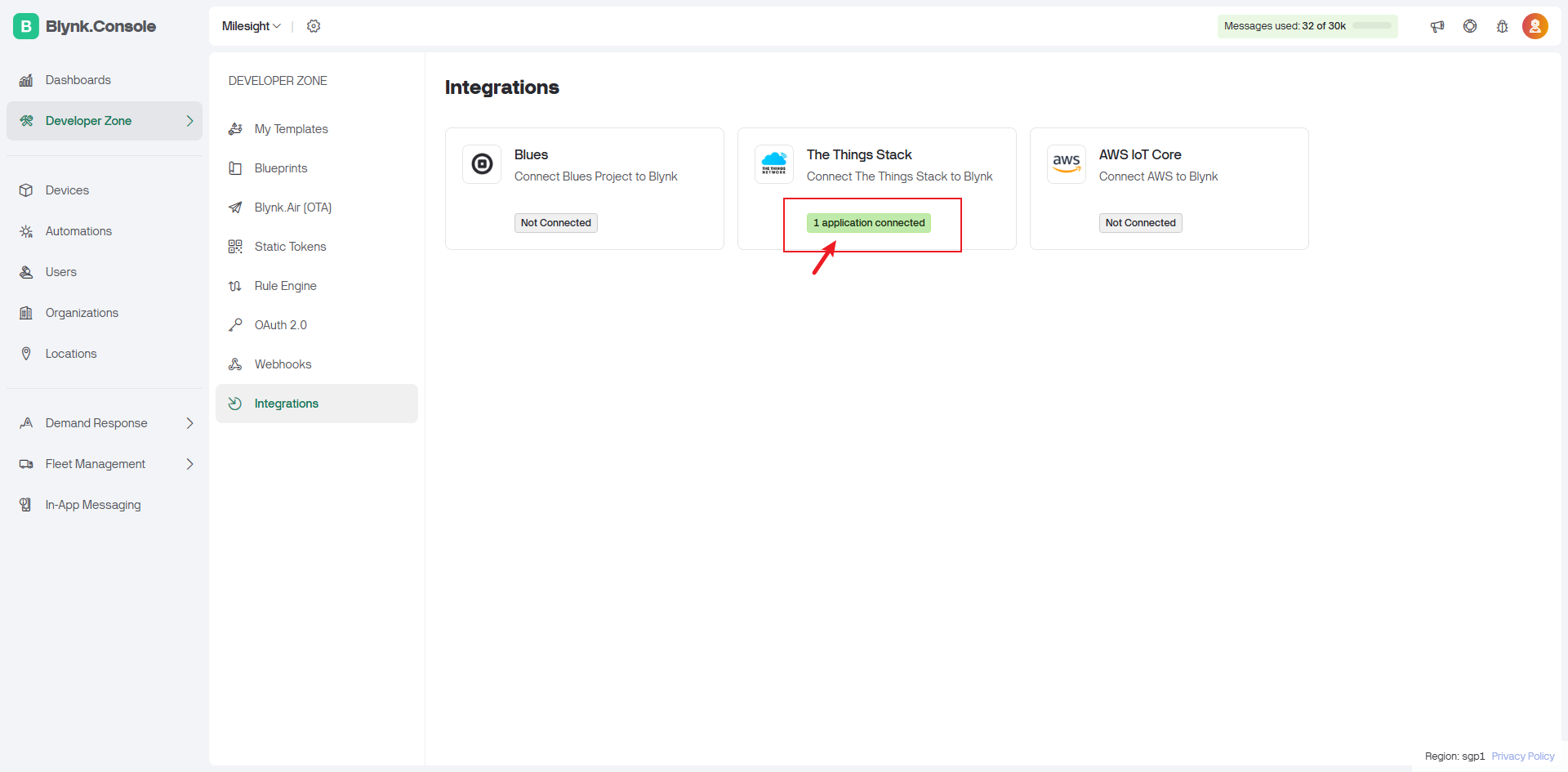Open Rule Engine page
The image size is (1568, 772).
click(x=317, y=286)
